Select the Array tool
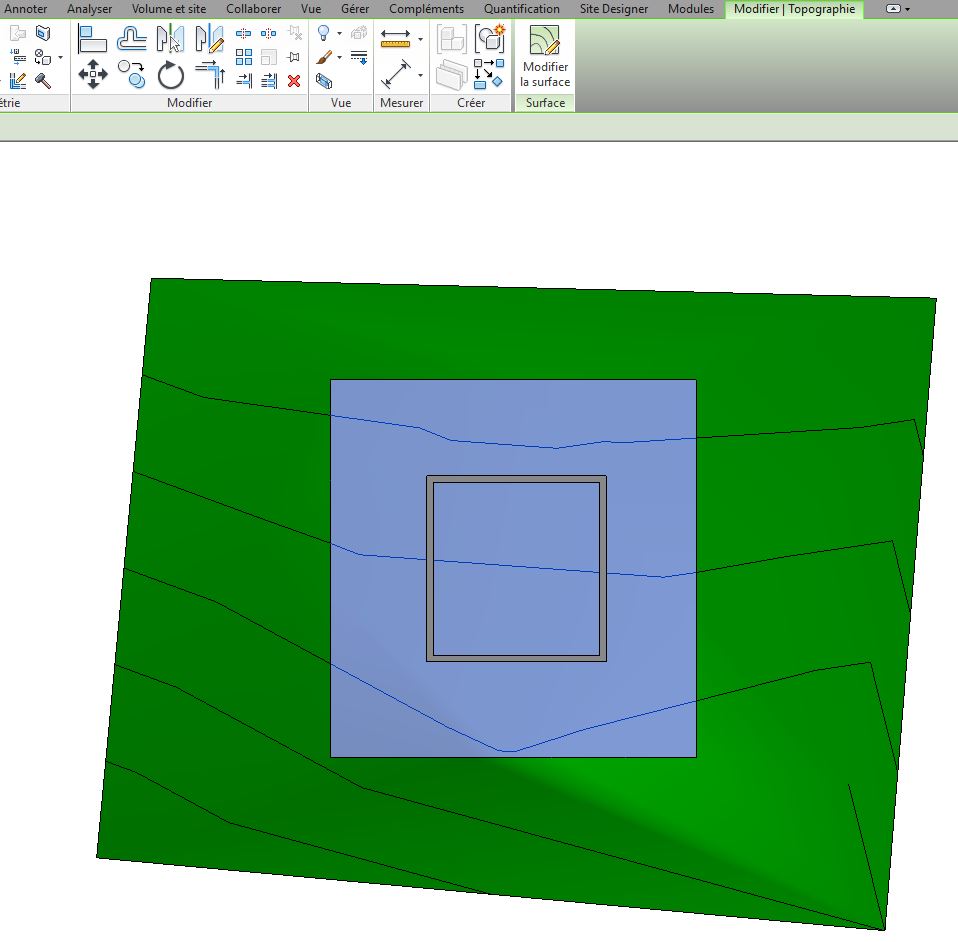Viewport: 958px width, 942px height. (244, 57)
